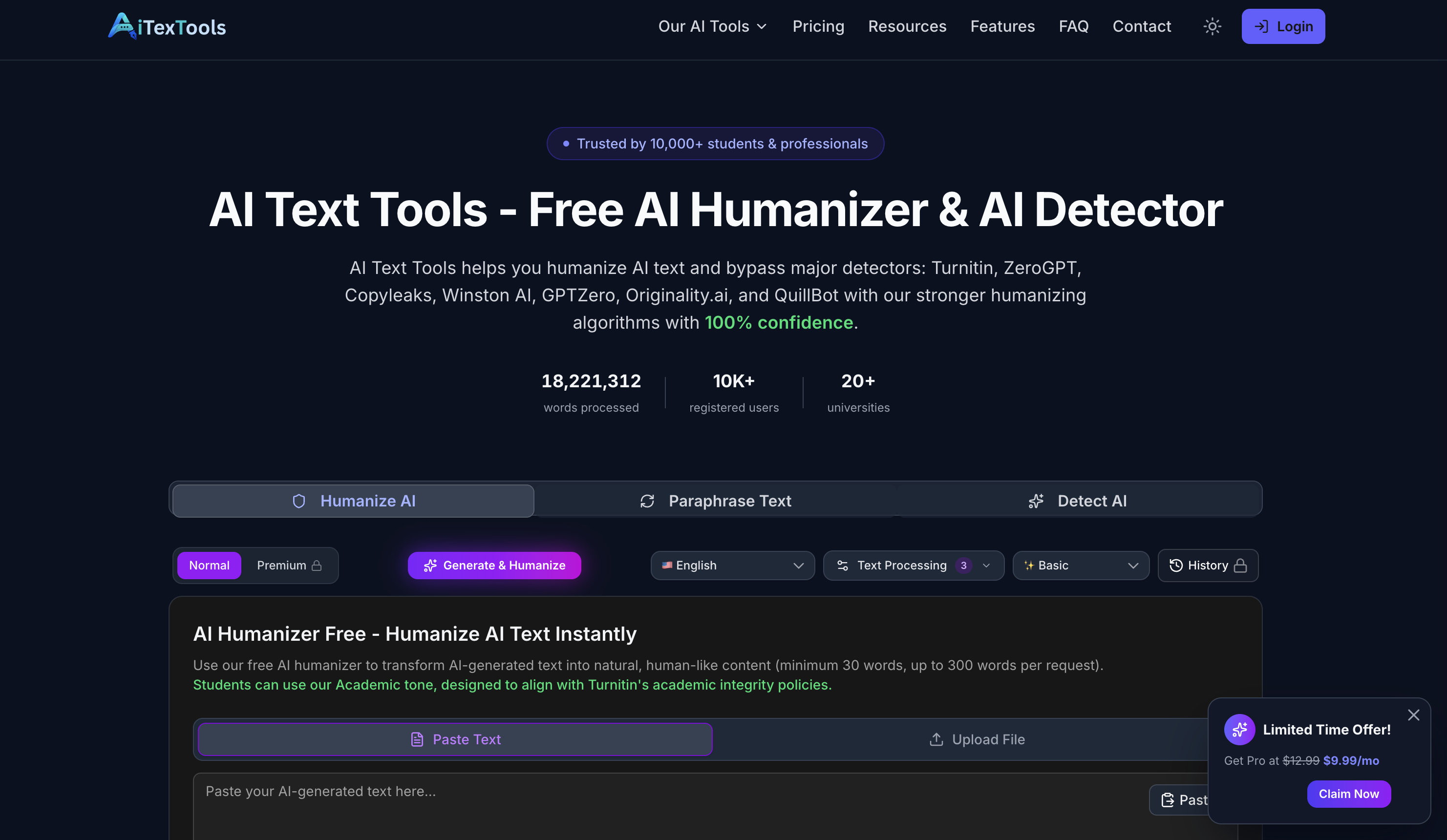This screenshot has width=1447, height=840.
Task: Click the Claim Now button
Action: coord(1349,794)
